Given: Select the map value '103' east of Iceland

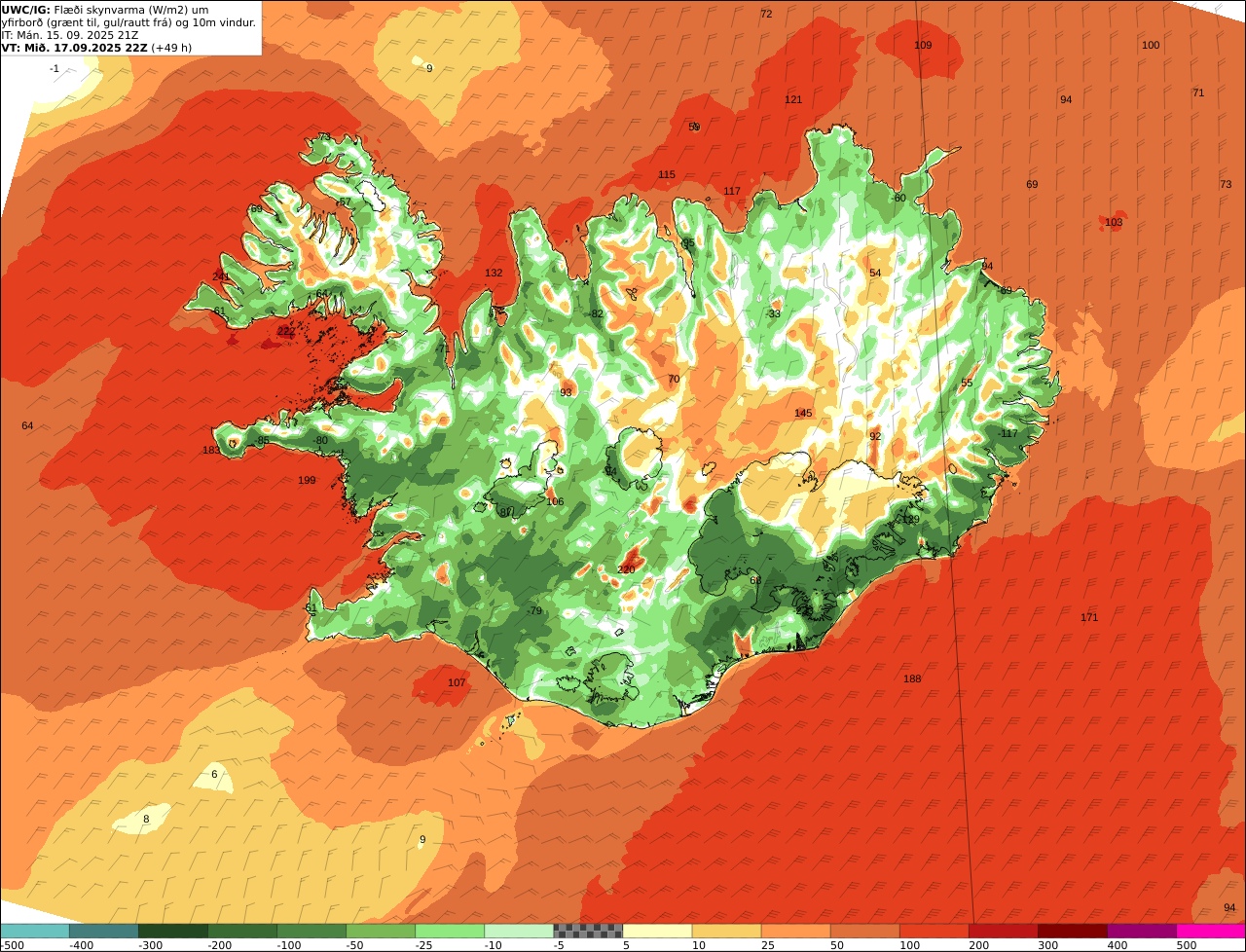Looking at the screenshot, I should [x=1114, y=223].
